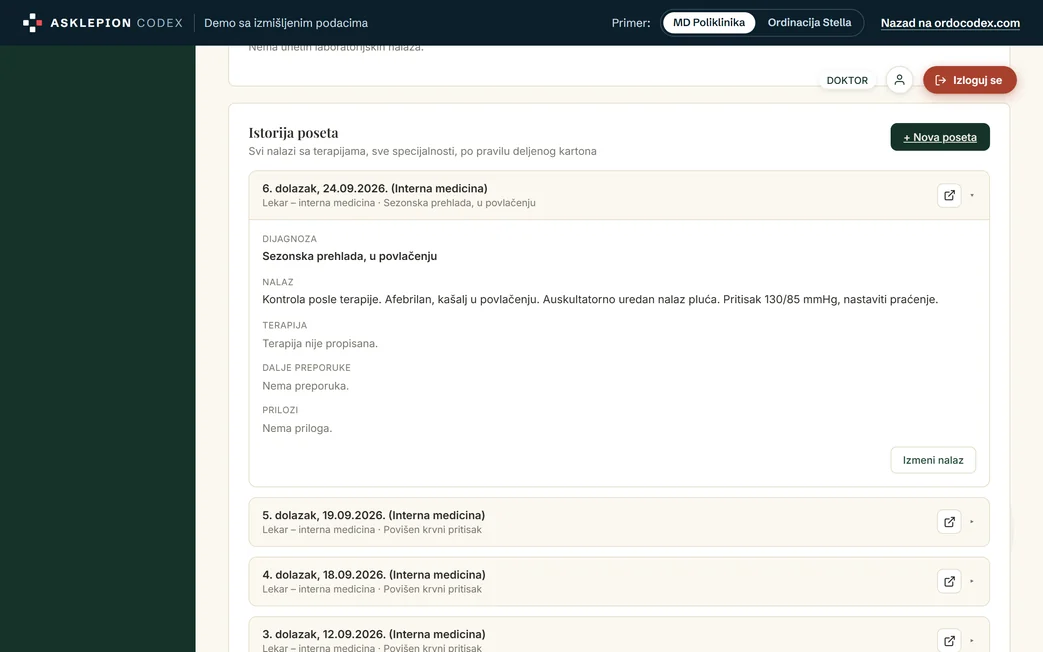Select the 5. dolazak, 19.09.2026. header text
The image size is (1043, 652).
[x=373, y=515]
